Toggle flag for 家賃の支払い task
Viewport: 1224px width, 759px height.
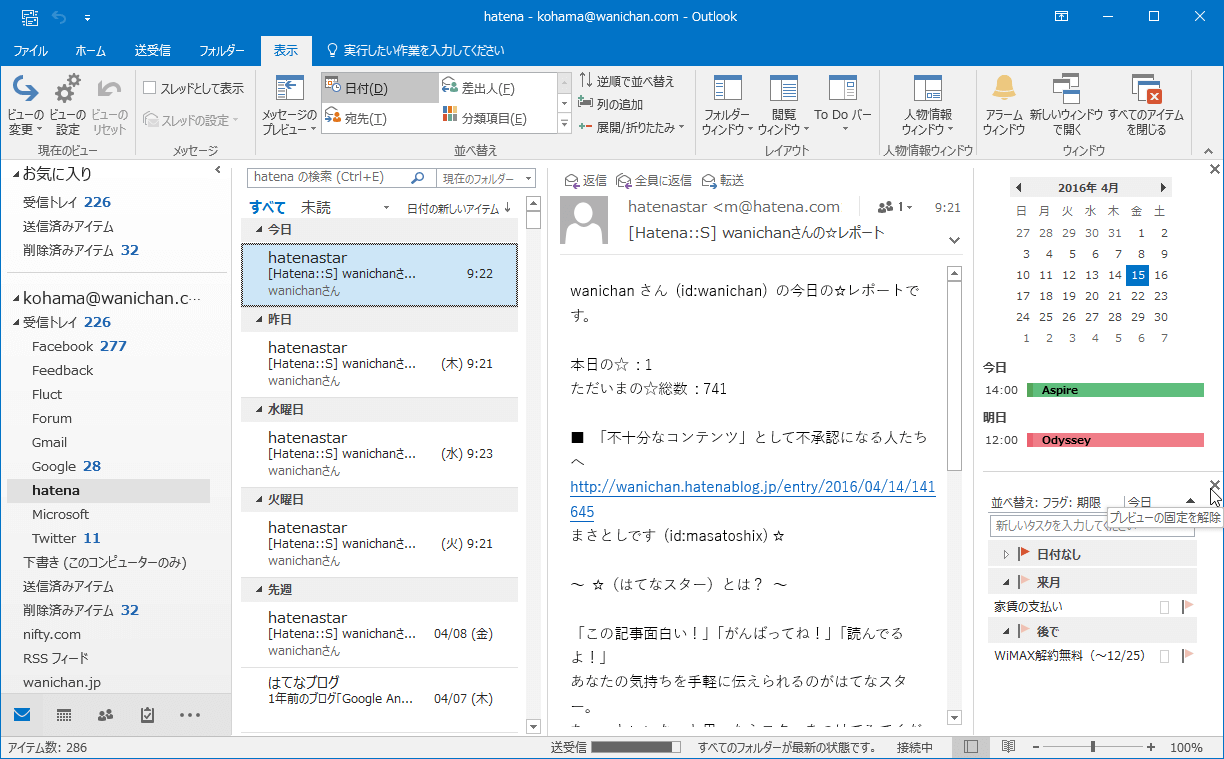tap(1188, 607)
